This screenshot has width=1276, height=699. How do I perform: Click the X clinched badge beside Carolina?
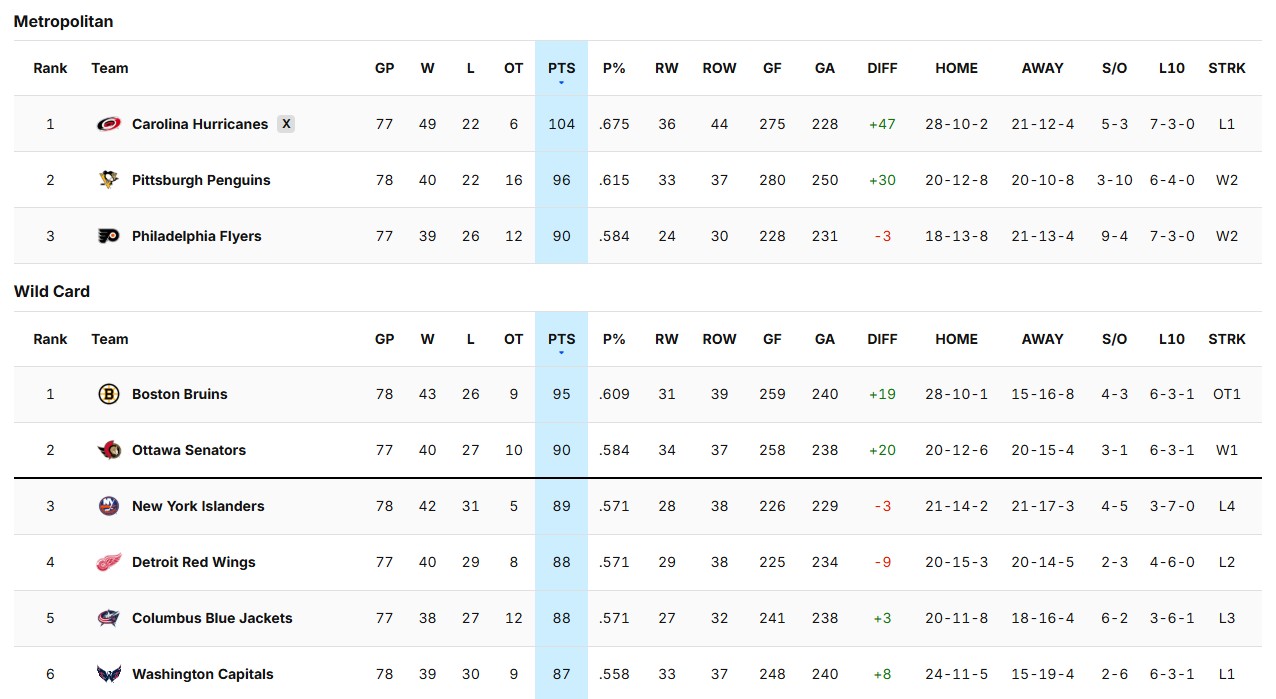click(286, 124)
